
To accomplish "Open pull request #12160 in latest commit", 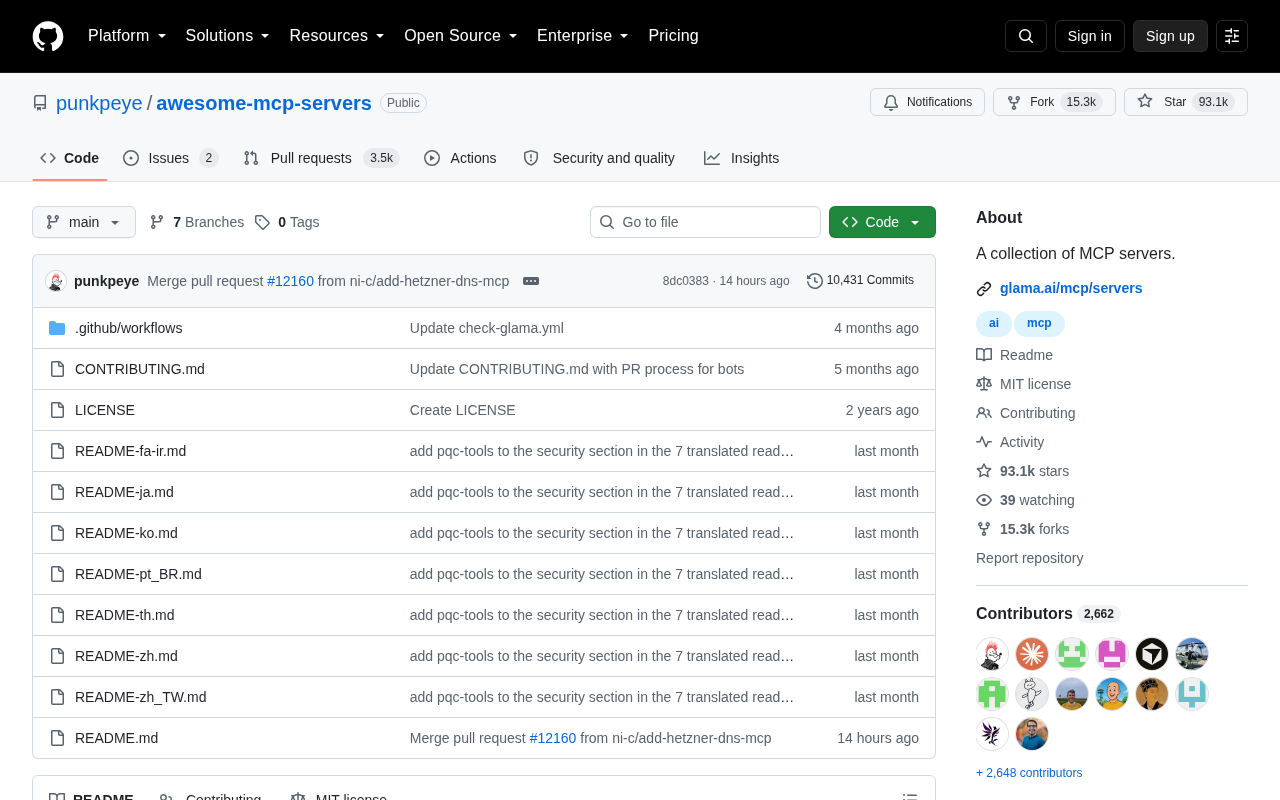I will 290,281.
